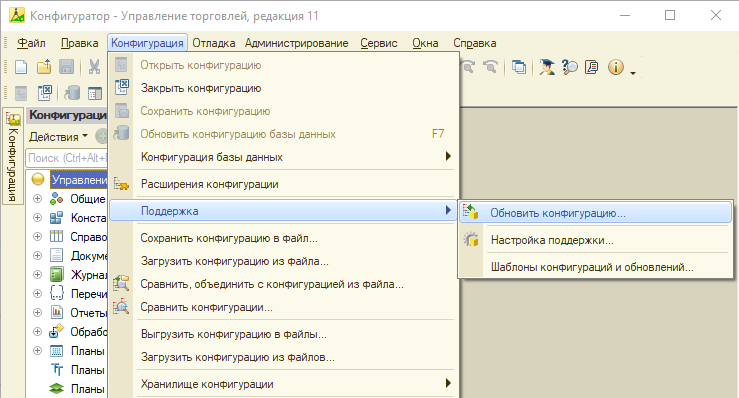Choose Закрыть конфигурацию menu entry

[284, 88]
